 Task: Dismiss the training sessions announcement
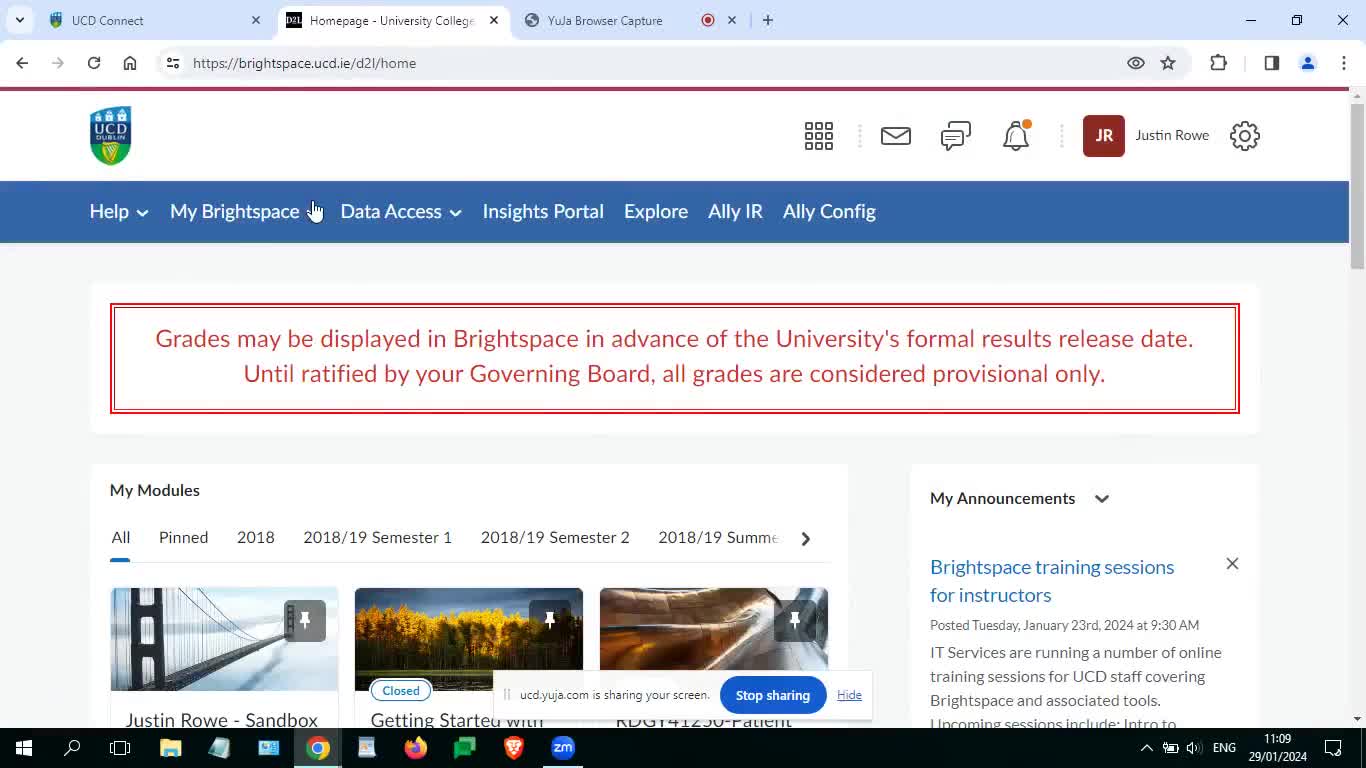(1232, 564)
